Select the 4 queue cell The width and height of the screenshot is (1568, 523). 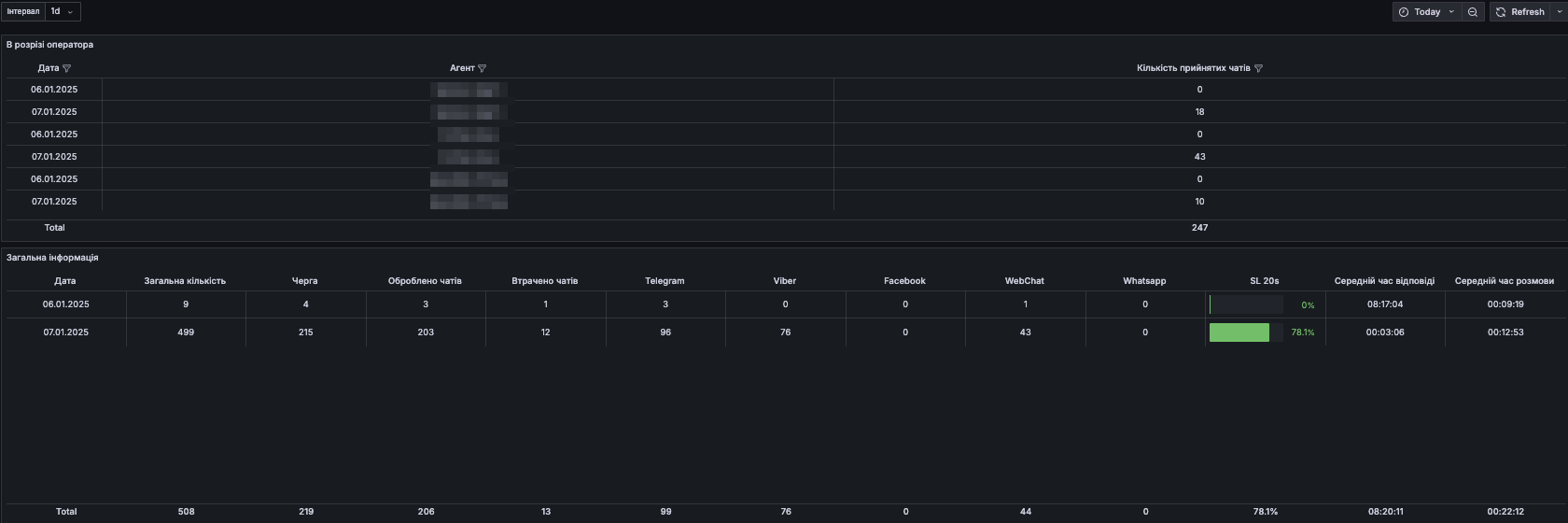(305, 304)
